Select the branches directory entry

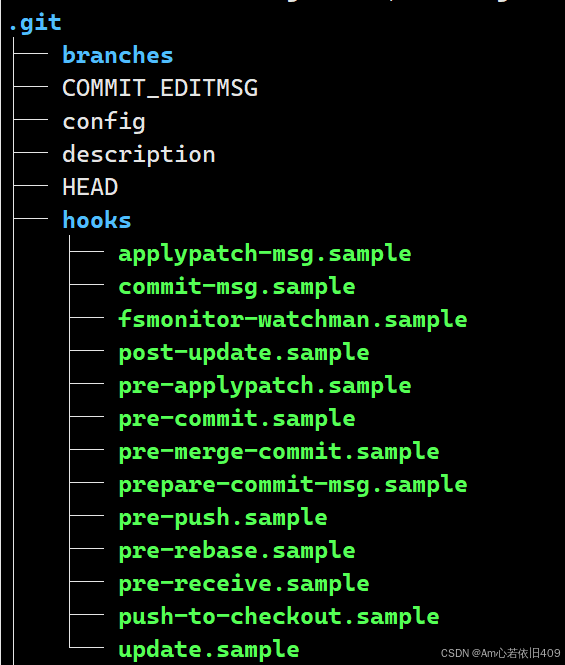[117, 55]
